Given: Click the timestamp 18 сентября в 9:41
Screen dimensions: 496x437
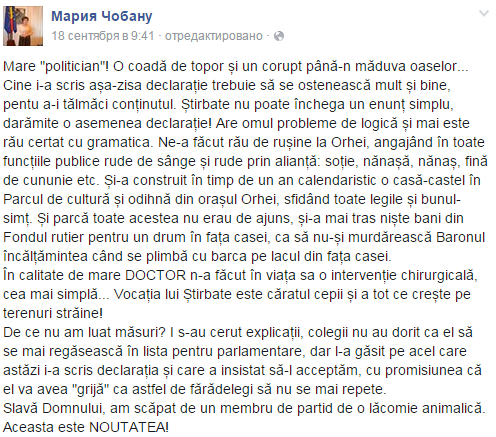Looking at the screenshot, I should 103,36.
